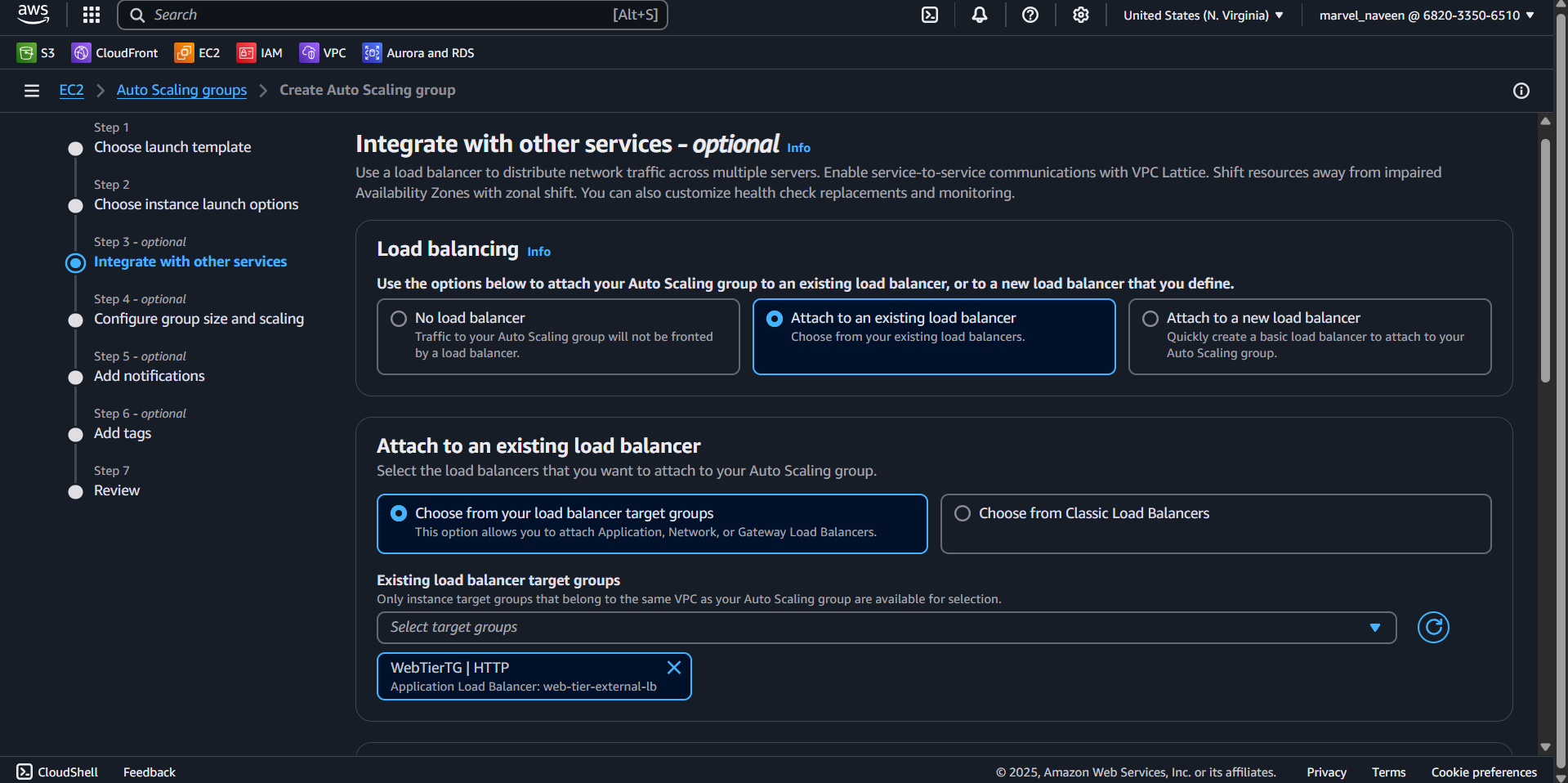Open the marvel_naveen account menu

click(x=1427, y=15)
